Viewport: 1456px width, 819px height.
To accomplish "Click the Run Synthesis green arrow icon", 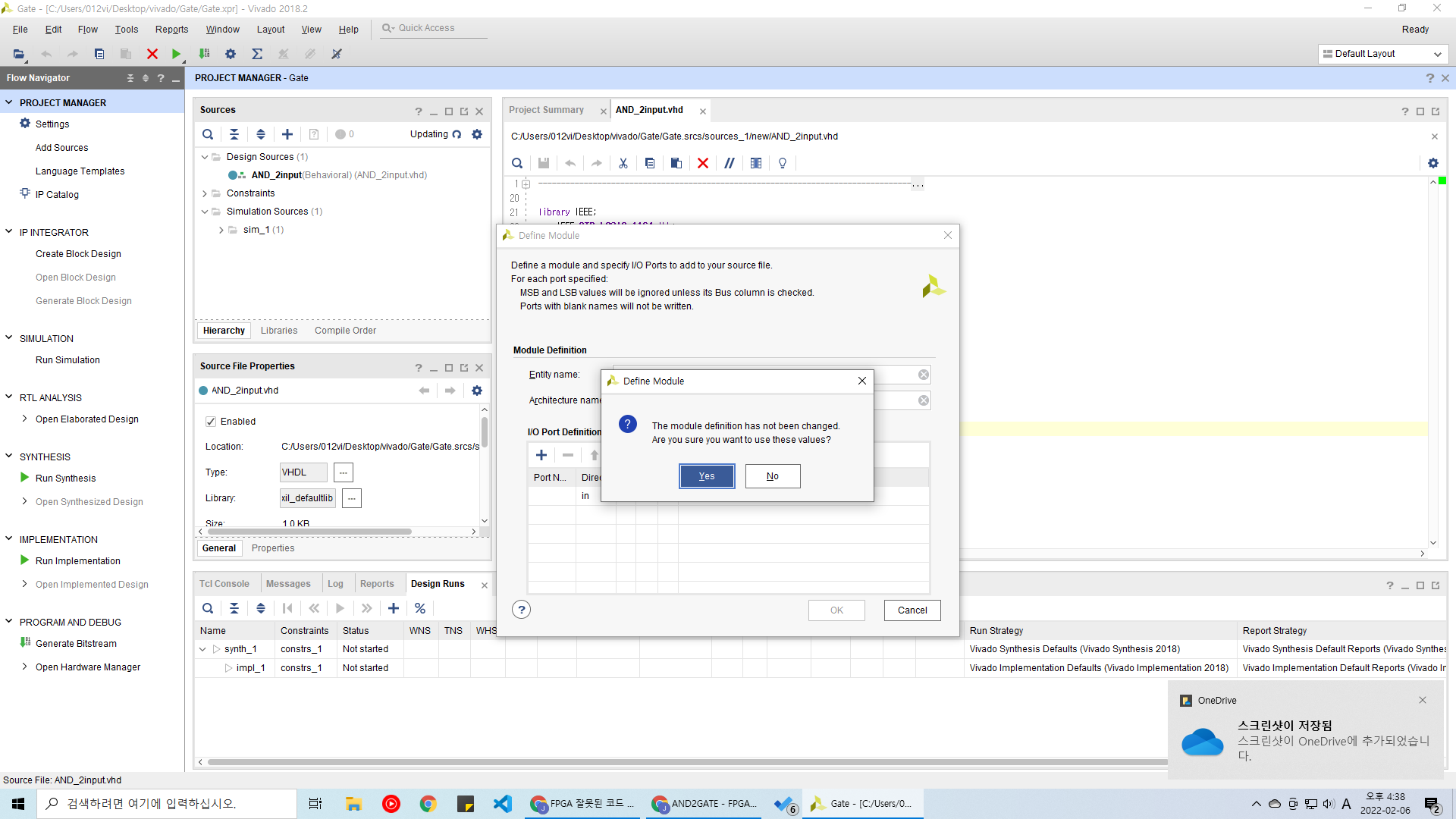I will click(x=24, y=478).
